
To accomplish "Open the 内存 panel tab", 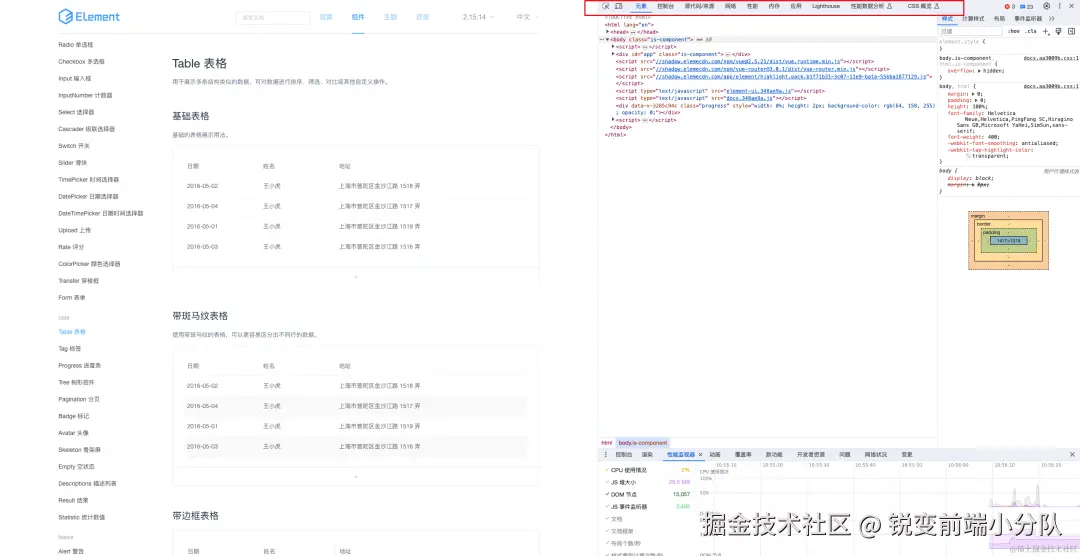I will [x=774, y=6].
